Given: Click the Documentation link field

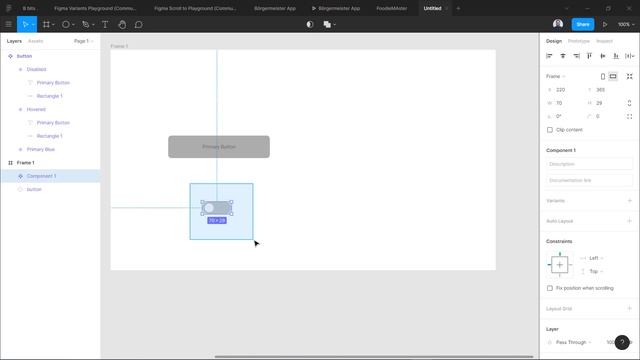Looking at the screenshot, I should 589,180.
